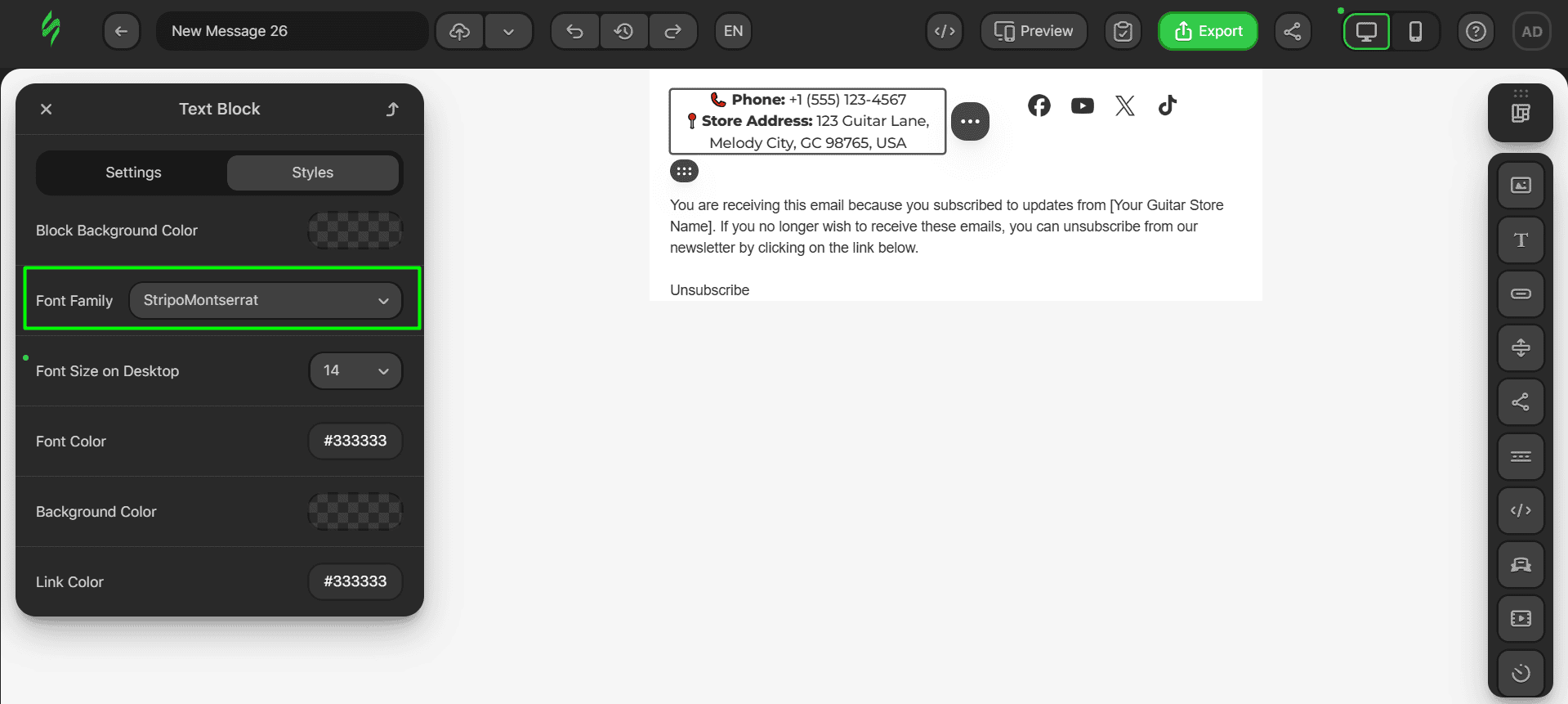
Task: Expand Font Size on Desktop dropdown
Action: click(x=355, y=370)
